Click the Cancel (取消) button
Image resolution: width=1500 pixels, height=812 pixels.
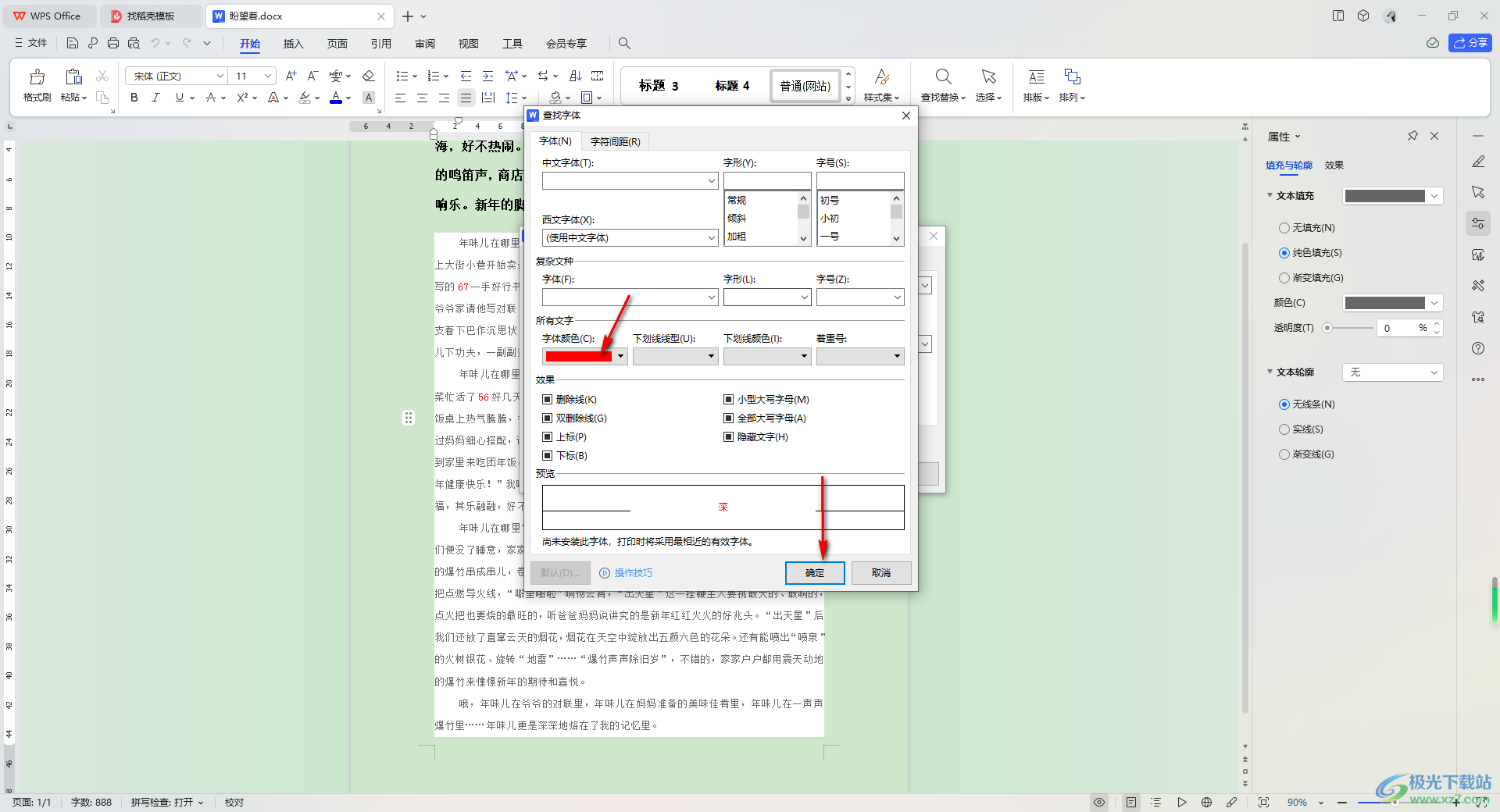click(x=881, y=573)
